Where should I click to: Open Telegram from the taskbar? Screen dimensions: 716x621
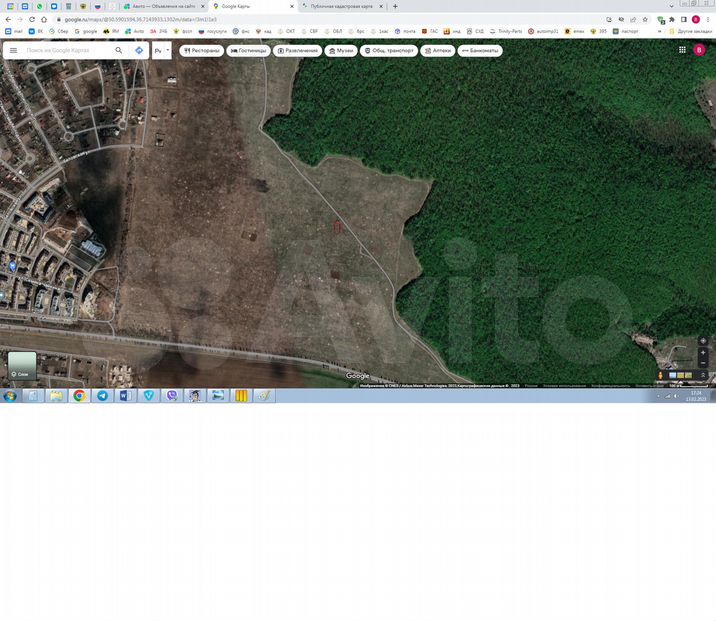click(x=102, y=396)
